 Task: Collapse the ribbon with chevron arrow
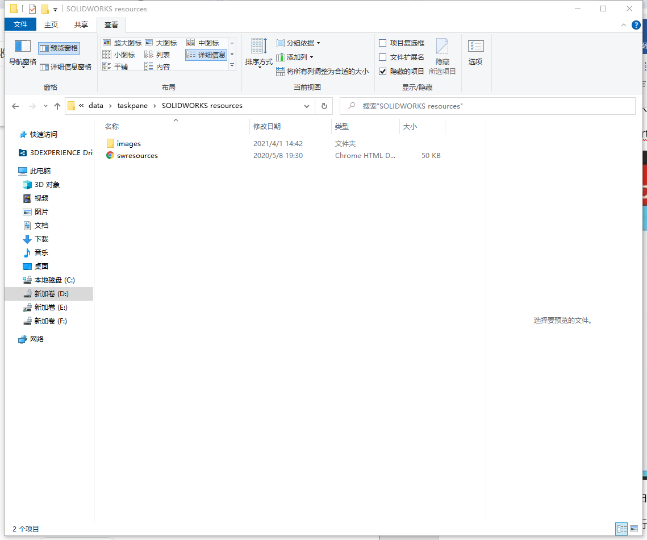[623, 25]
